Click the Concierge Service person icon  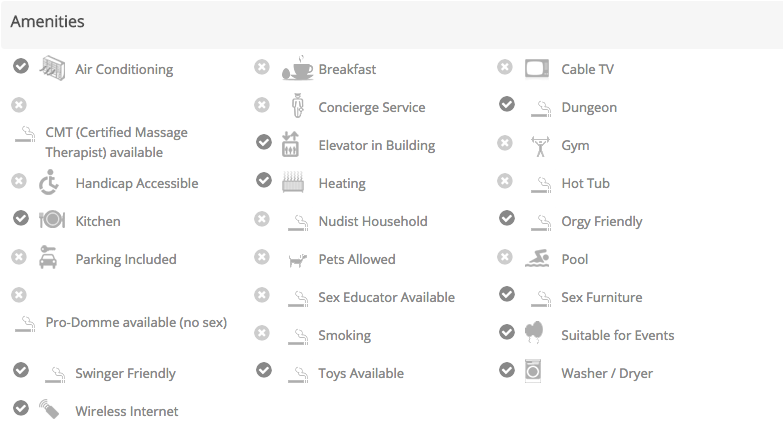(x=296, y=106)
